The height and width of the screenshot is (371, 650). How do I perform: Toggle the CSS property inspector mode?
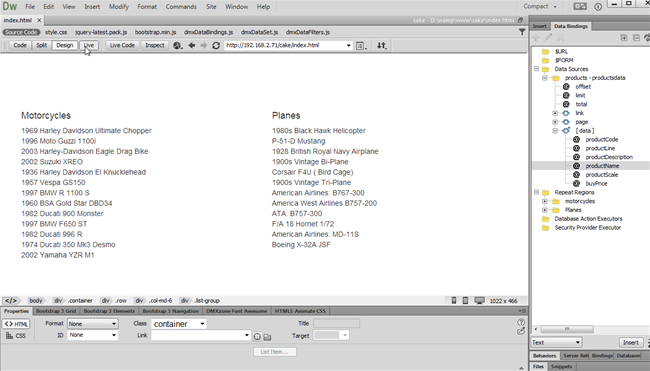pos(16,336)
